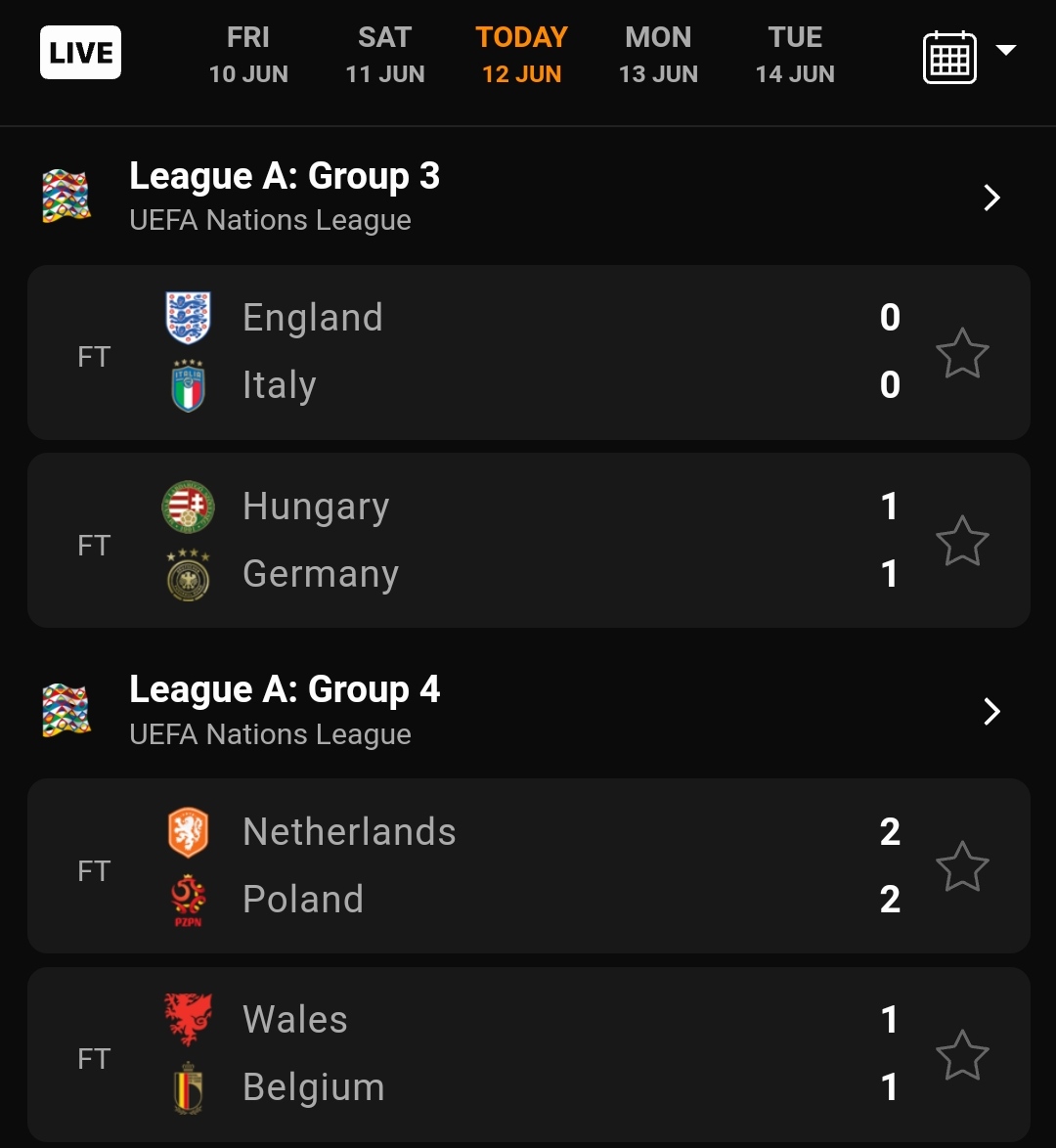The width and height of the screenshot is (1056, 1148).
Task: Expand the calendar dropdown arrow
Action: click(x=1006, y=50)
